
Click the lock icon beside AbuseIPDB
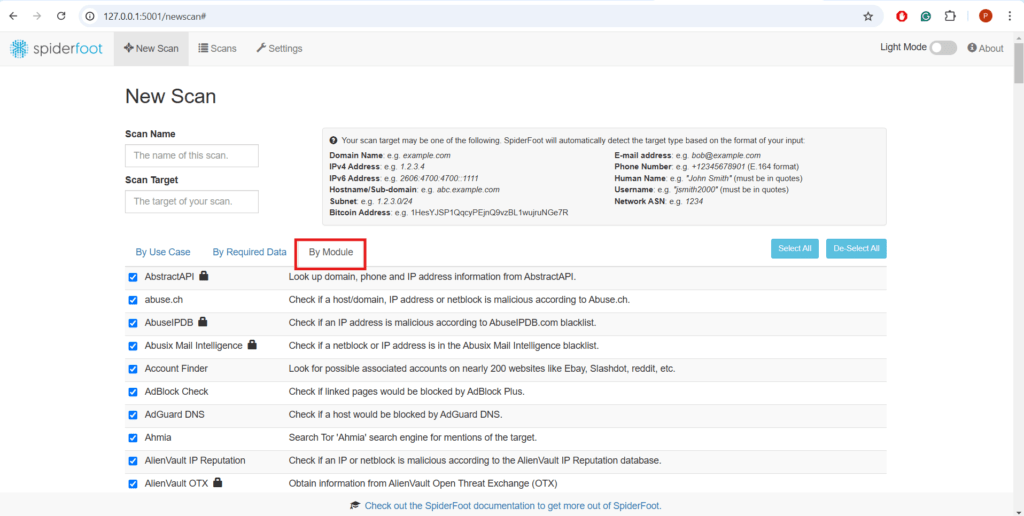click(x=202, y=321)
